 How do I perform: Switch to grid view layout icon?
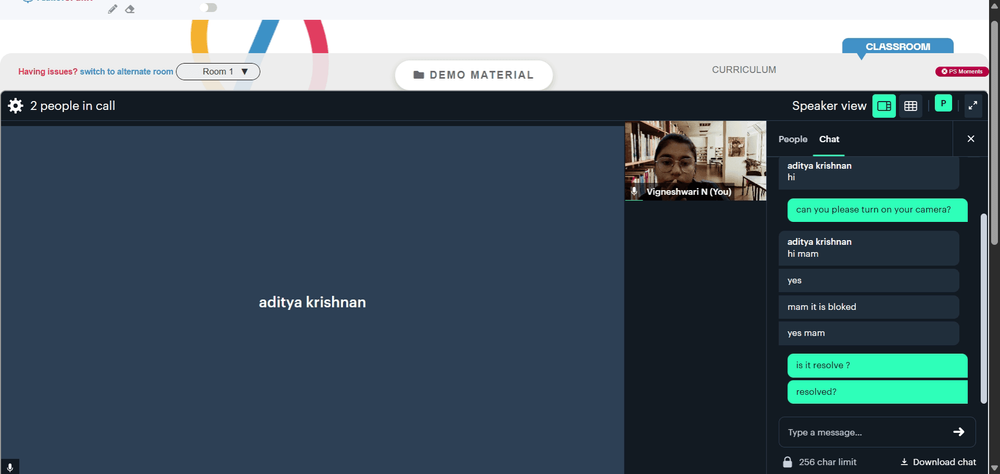click(x=911, y=106)
